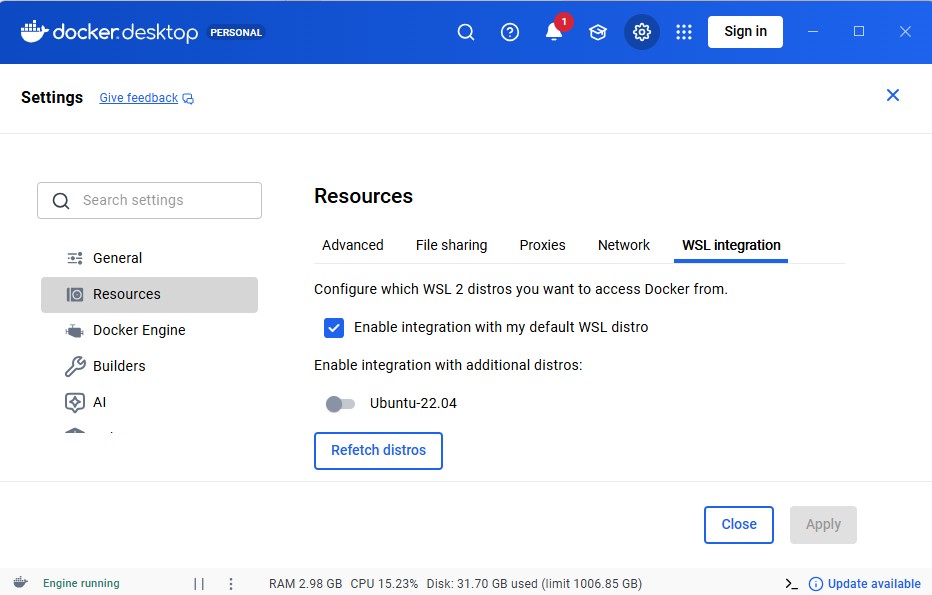Click the General sliders icon in the sidebar
The height and width of the screenshot is (595, 932).
[x=75, y=258]
